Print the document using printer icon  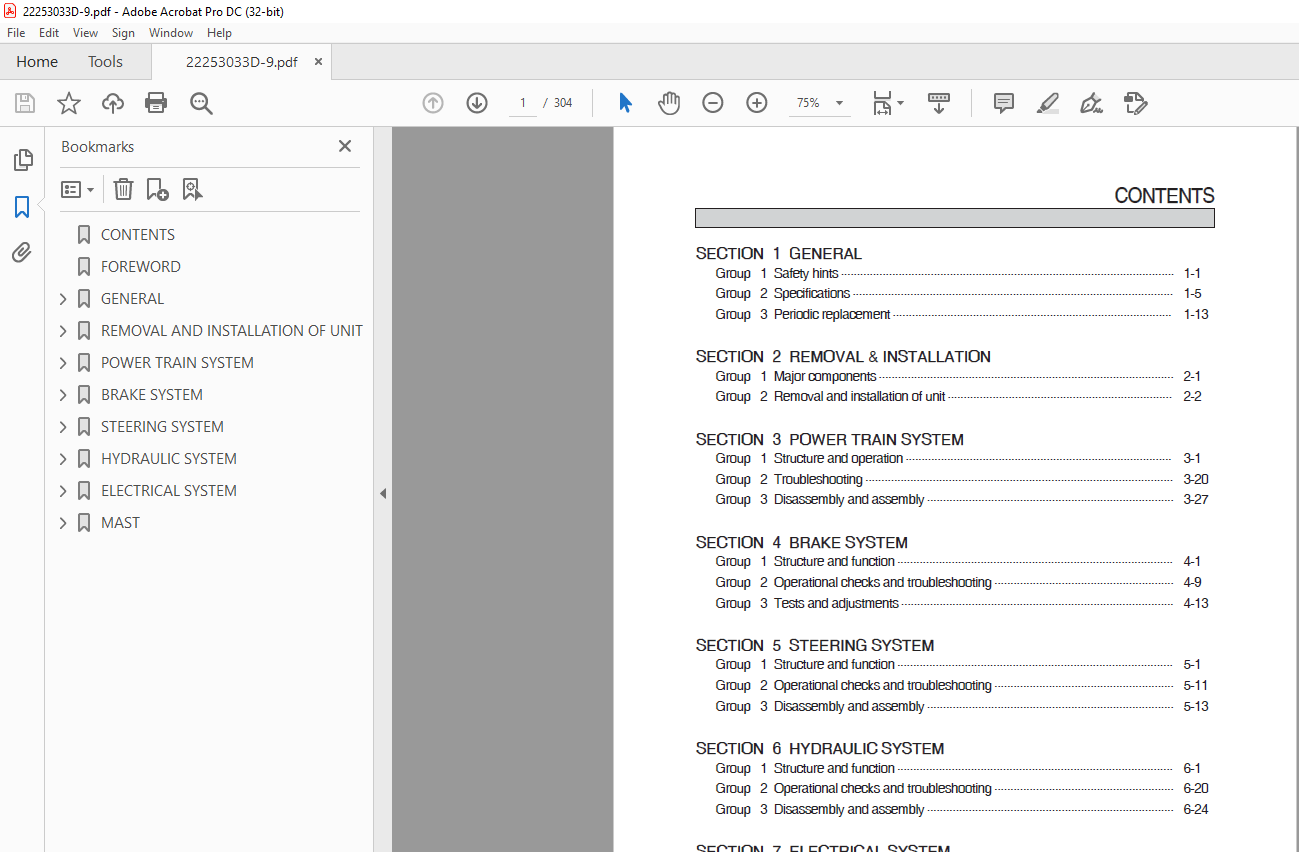click(x=156, y=103)
